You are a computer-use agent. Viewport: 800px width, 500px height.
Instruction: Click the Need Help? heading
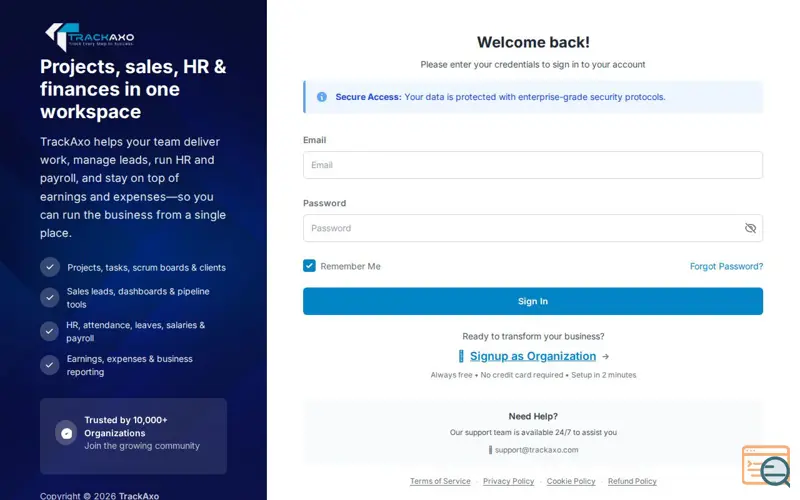tap(533, 416)
